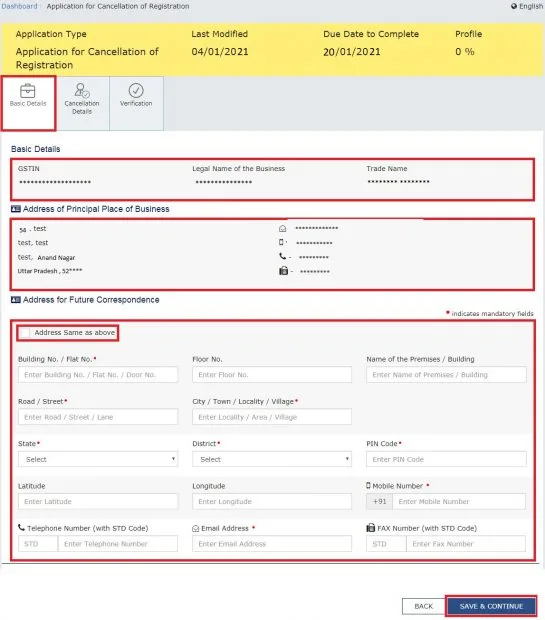545x620 pixels.
Task: Open the English language selector
Action: (527, 6)
